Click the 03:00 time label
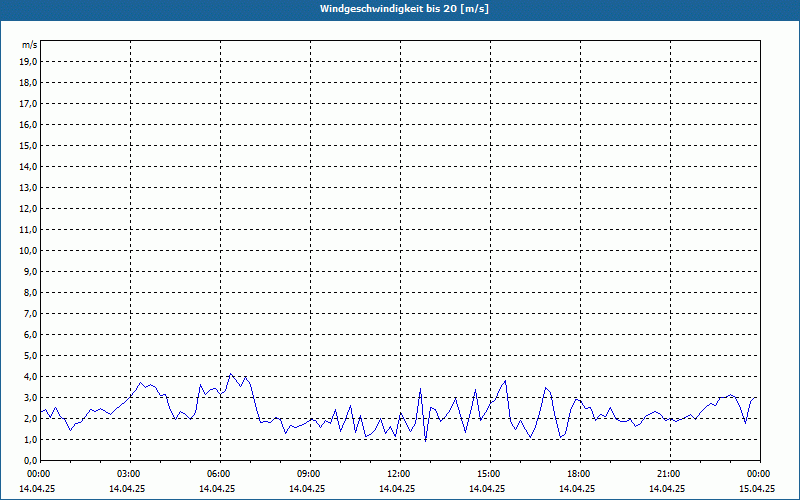 coord(131,474)
